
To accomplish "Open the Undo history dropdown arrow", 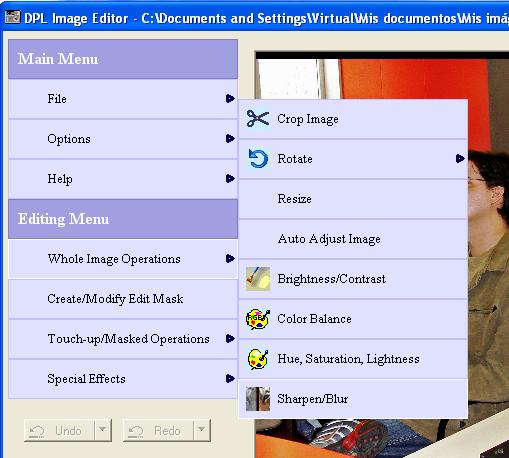I will (x=103, y=430).
